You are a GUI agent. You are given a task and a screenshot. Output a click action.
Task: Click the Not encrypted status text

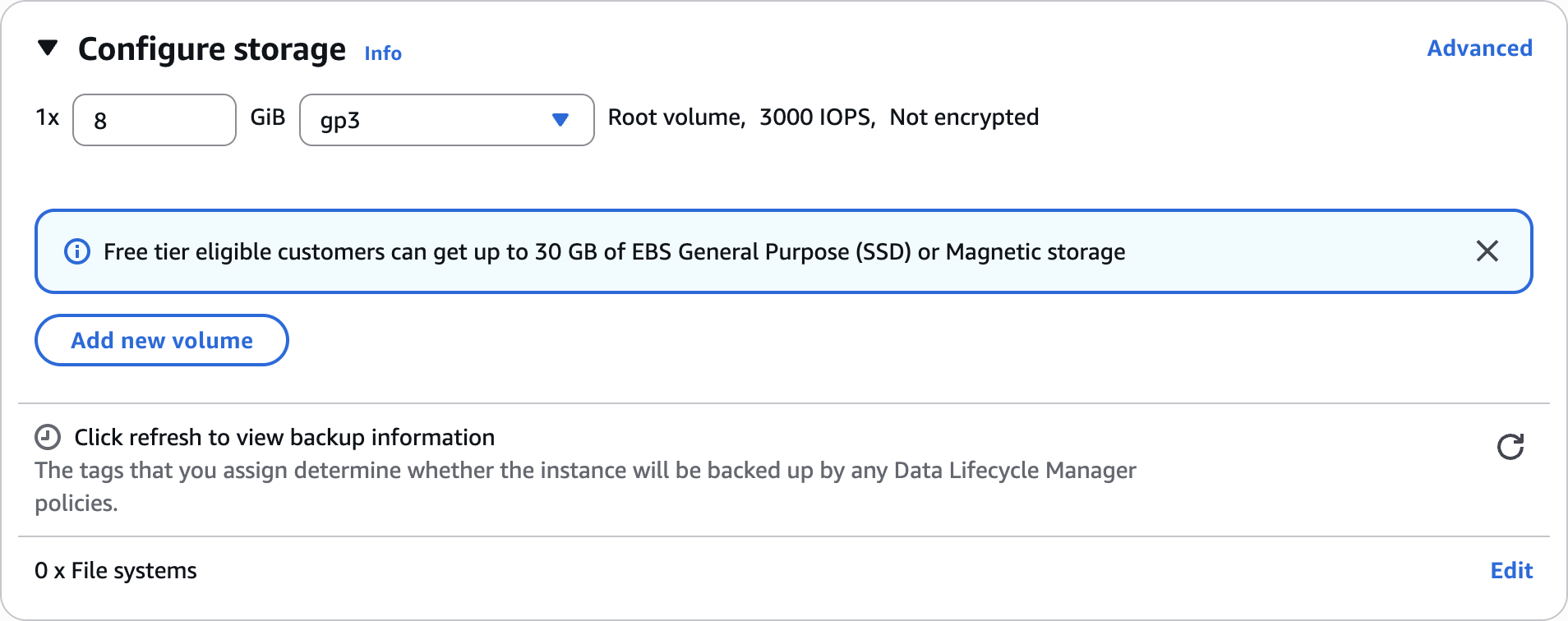pyautogui.click(x=964, y=117)
